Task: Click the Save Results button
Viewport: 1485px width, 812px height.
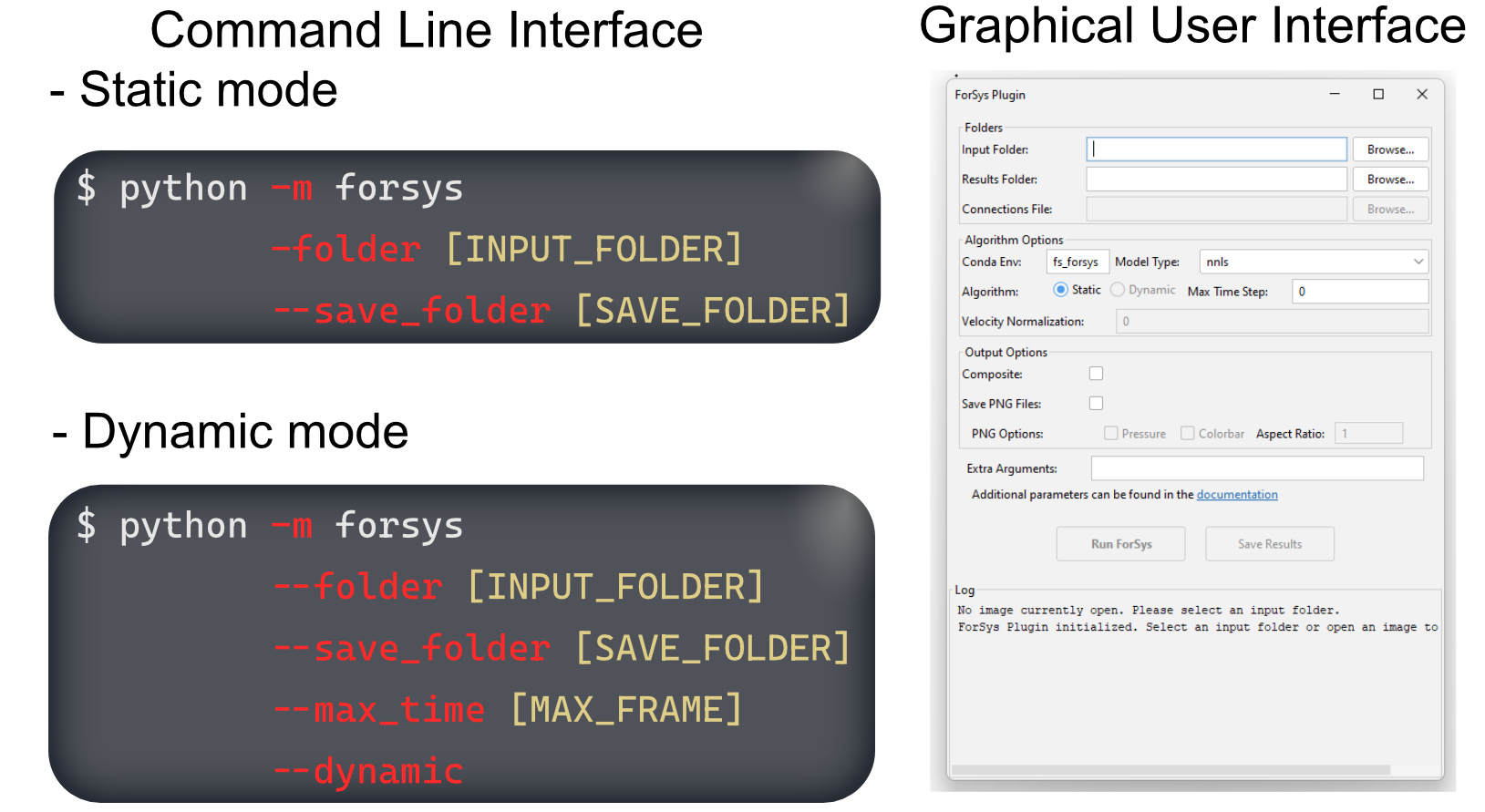Action: [1269, 544]
